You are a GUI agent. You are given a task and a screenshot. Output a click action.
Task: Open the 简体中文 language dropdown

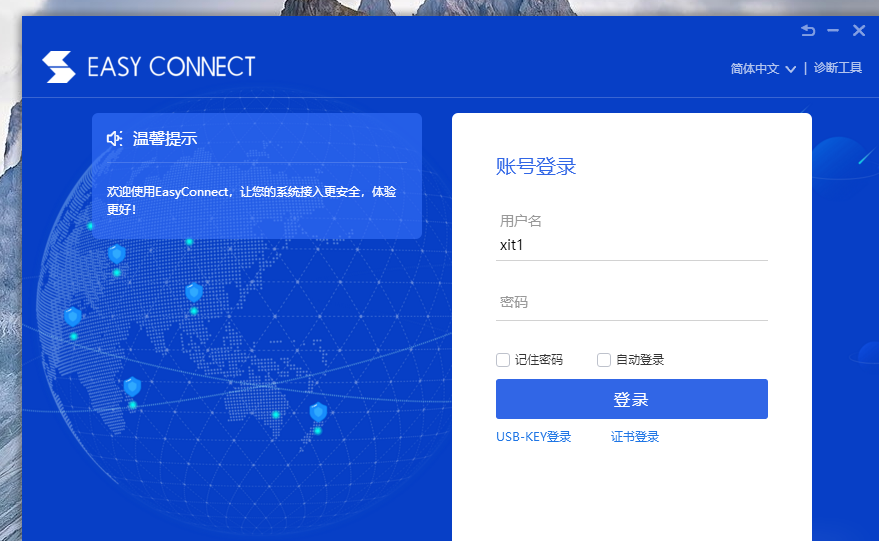pyautogui.click(x=763, y=68)
